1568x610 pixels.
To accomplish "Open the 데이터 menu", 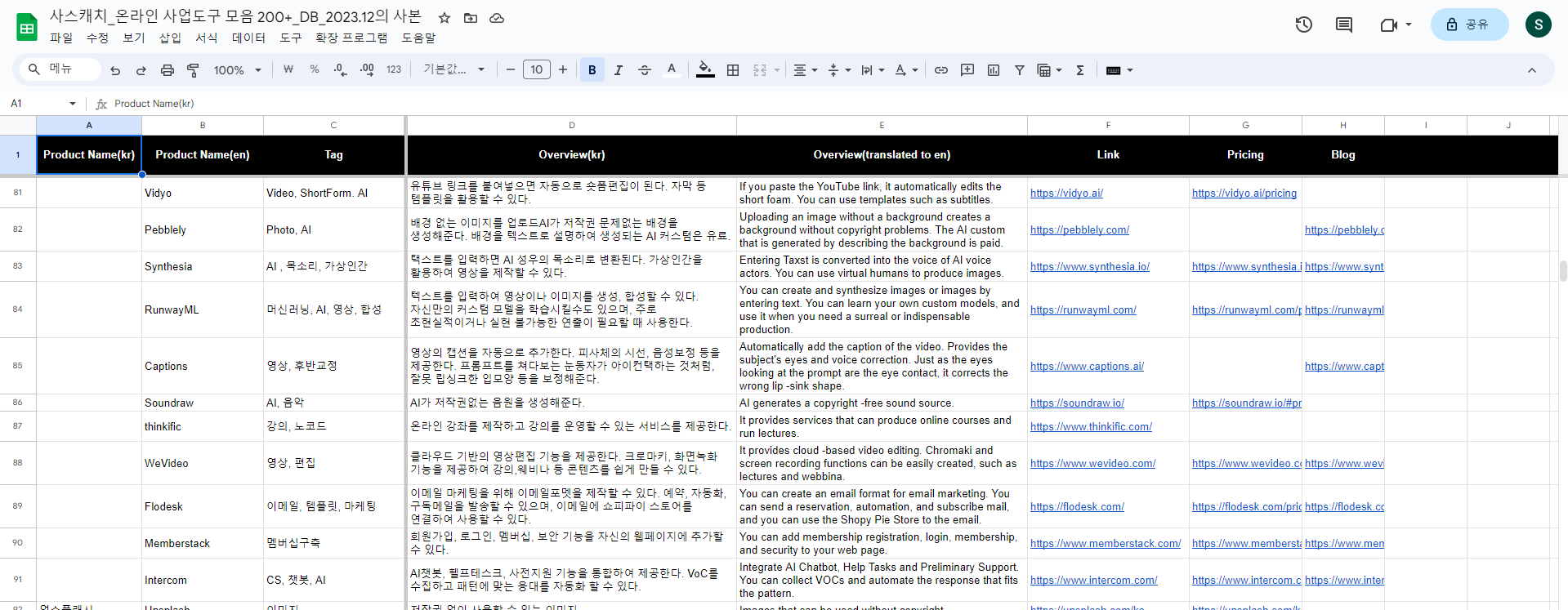I will (248, 38).
